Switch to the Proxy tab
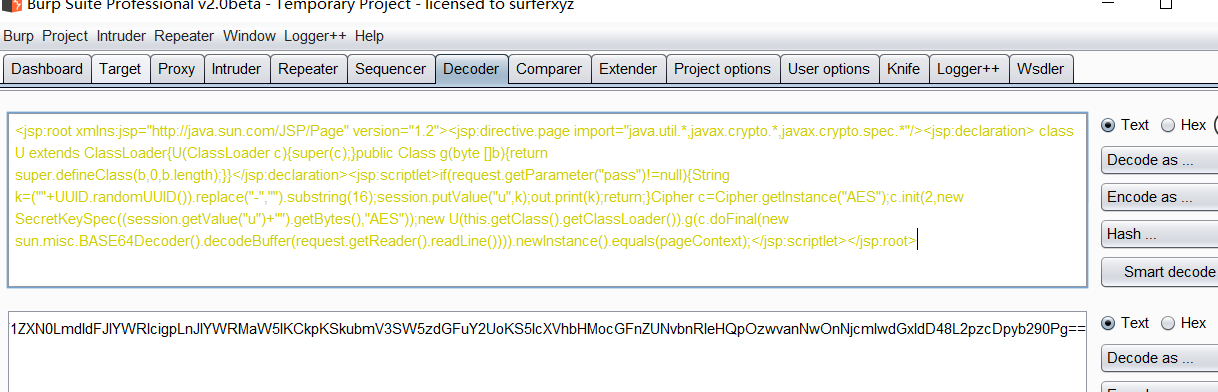This screenshot has width=1218, height=392. 177,69
